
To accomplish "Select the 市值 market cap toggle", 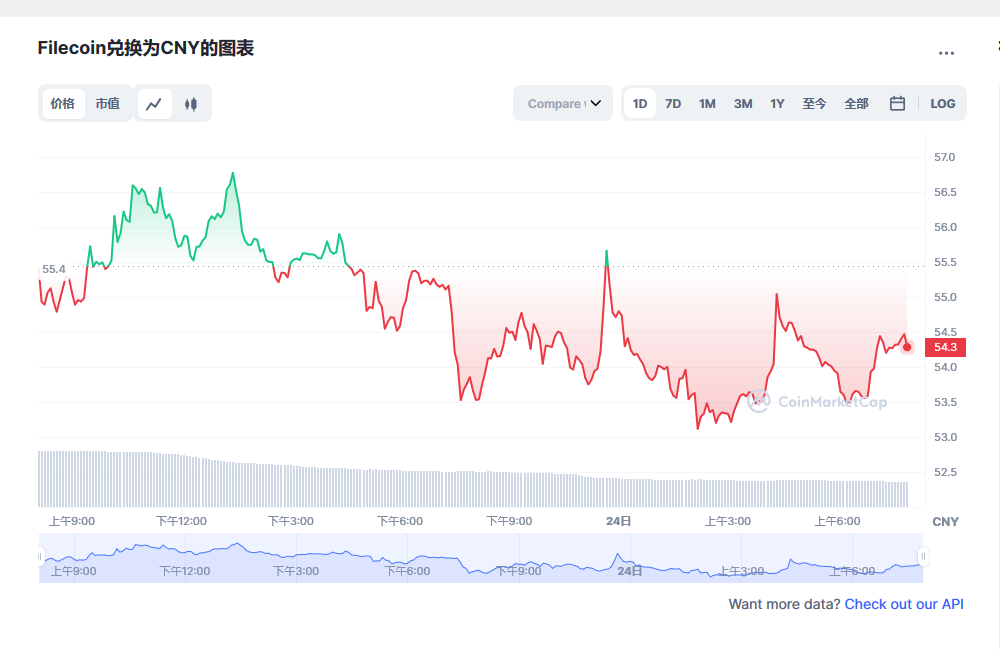I will tap(107, 103).
